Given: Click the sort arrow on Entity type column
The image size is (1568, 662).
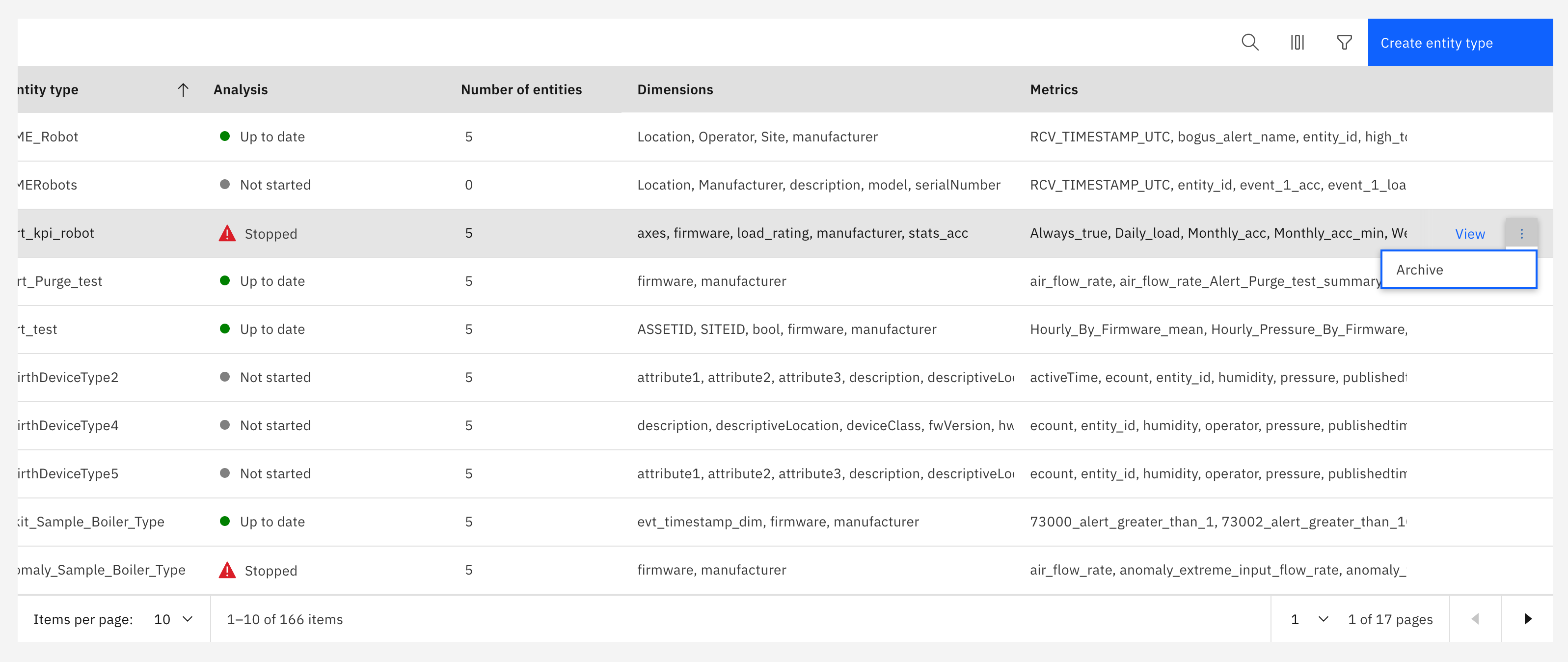Looking at the screenshot, I should coord(183,89).
